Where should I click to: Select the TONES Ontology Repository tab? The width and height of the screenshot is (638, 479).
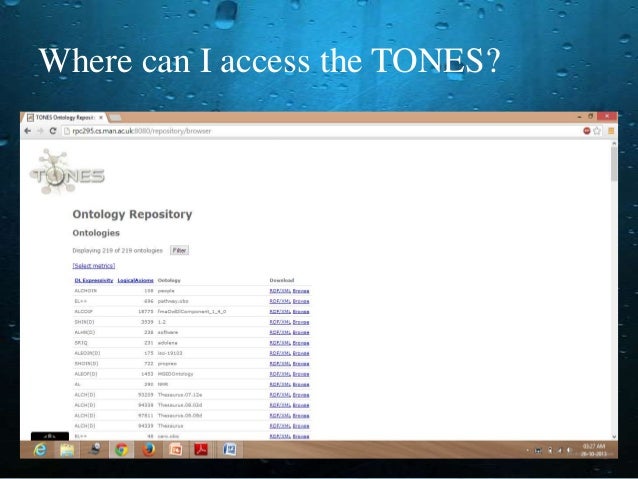pos(64,118)
